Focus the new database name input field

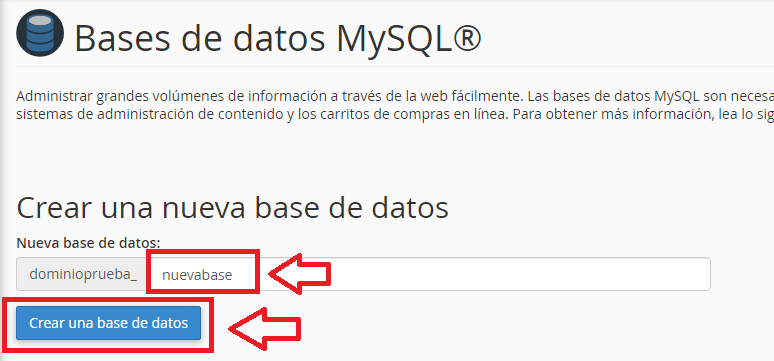[429, 274]
